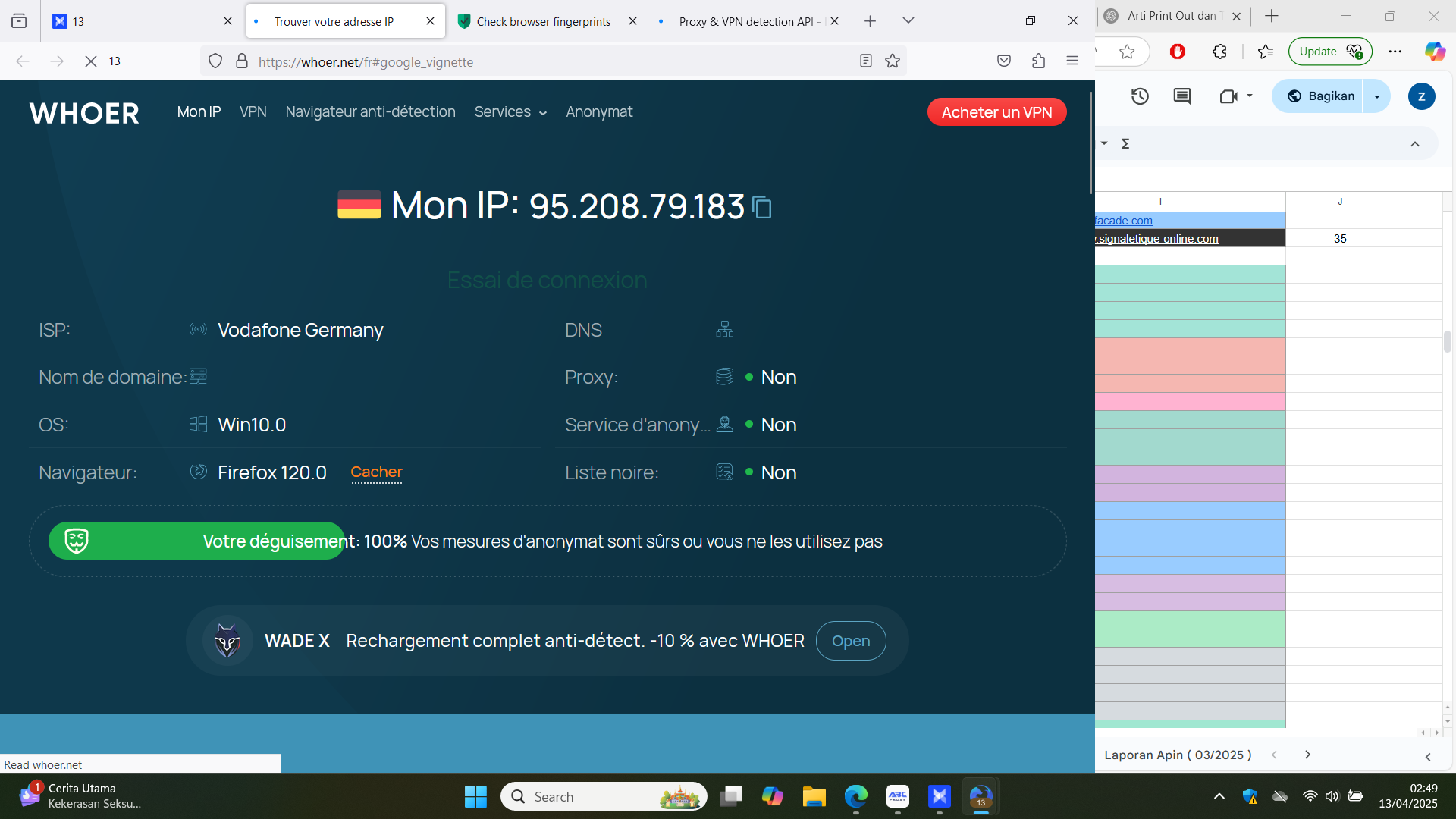Open the facade.com link in the spreadsheet
The image size is (1456, 819).
tap(1124, 221)
